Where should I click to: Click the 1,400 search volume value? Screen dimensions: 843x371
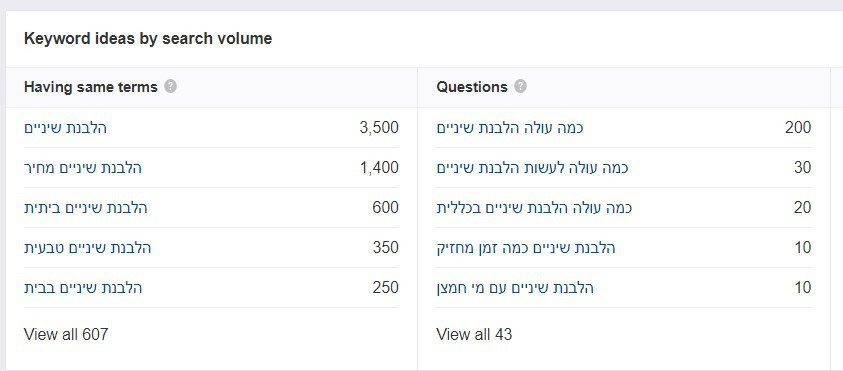point(379,168)
